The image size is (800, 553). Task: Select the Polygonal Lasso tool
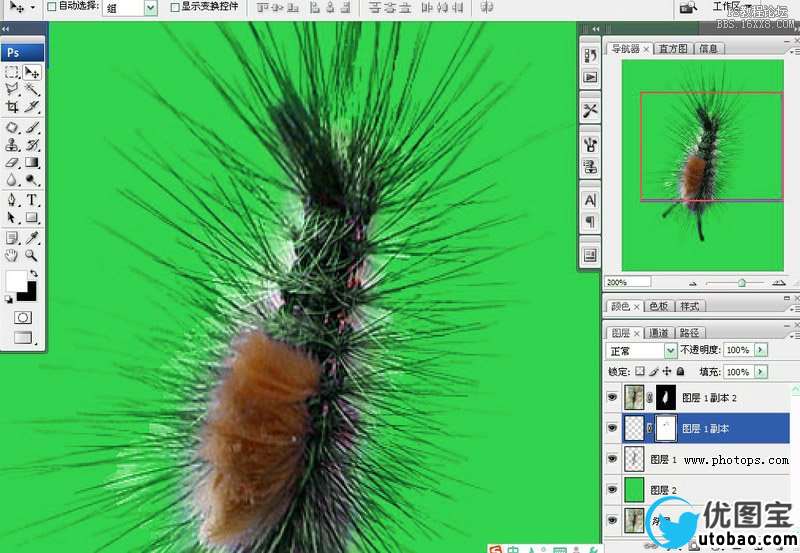coord(12,89)
